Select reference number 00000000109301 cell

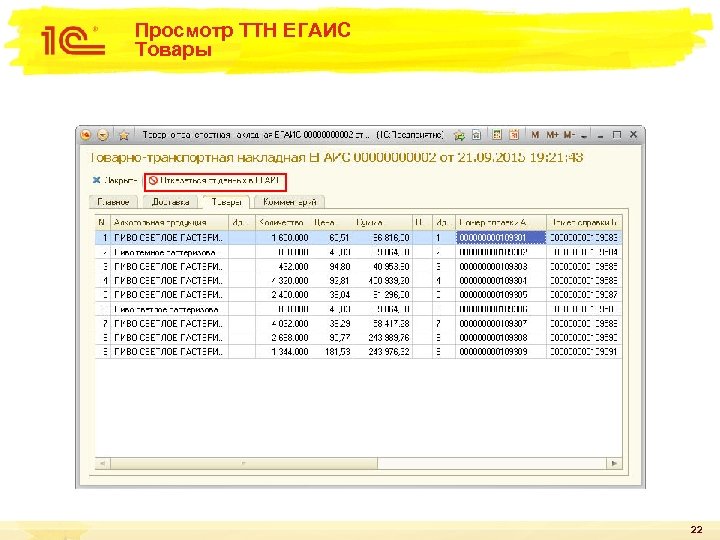point(501,238)
